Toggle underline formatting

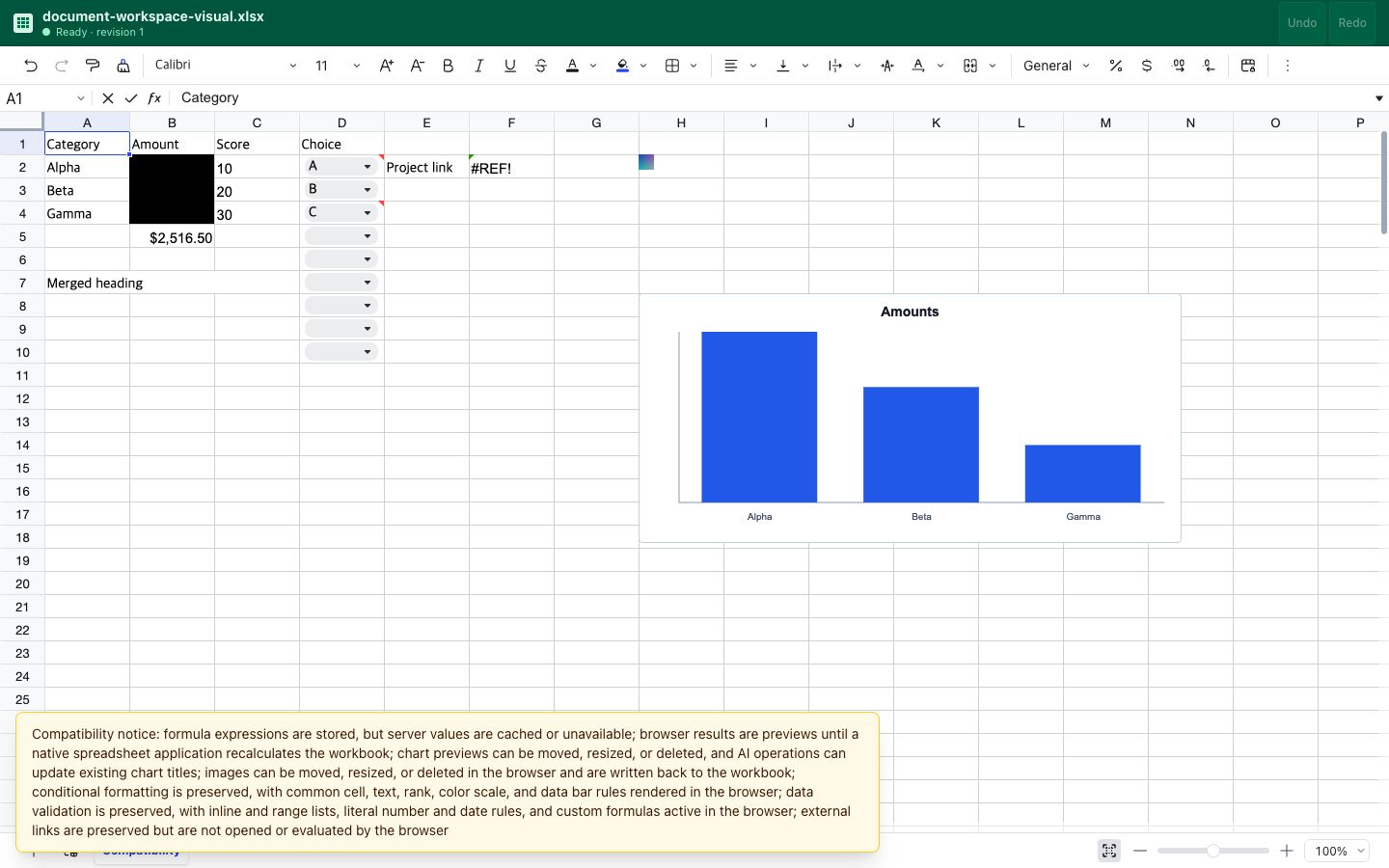coord(509,66)
